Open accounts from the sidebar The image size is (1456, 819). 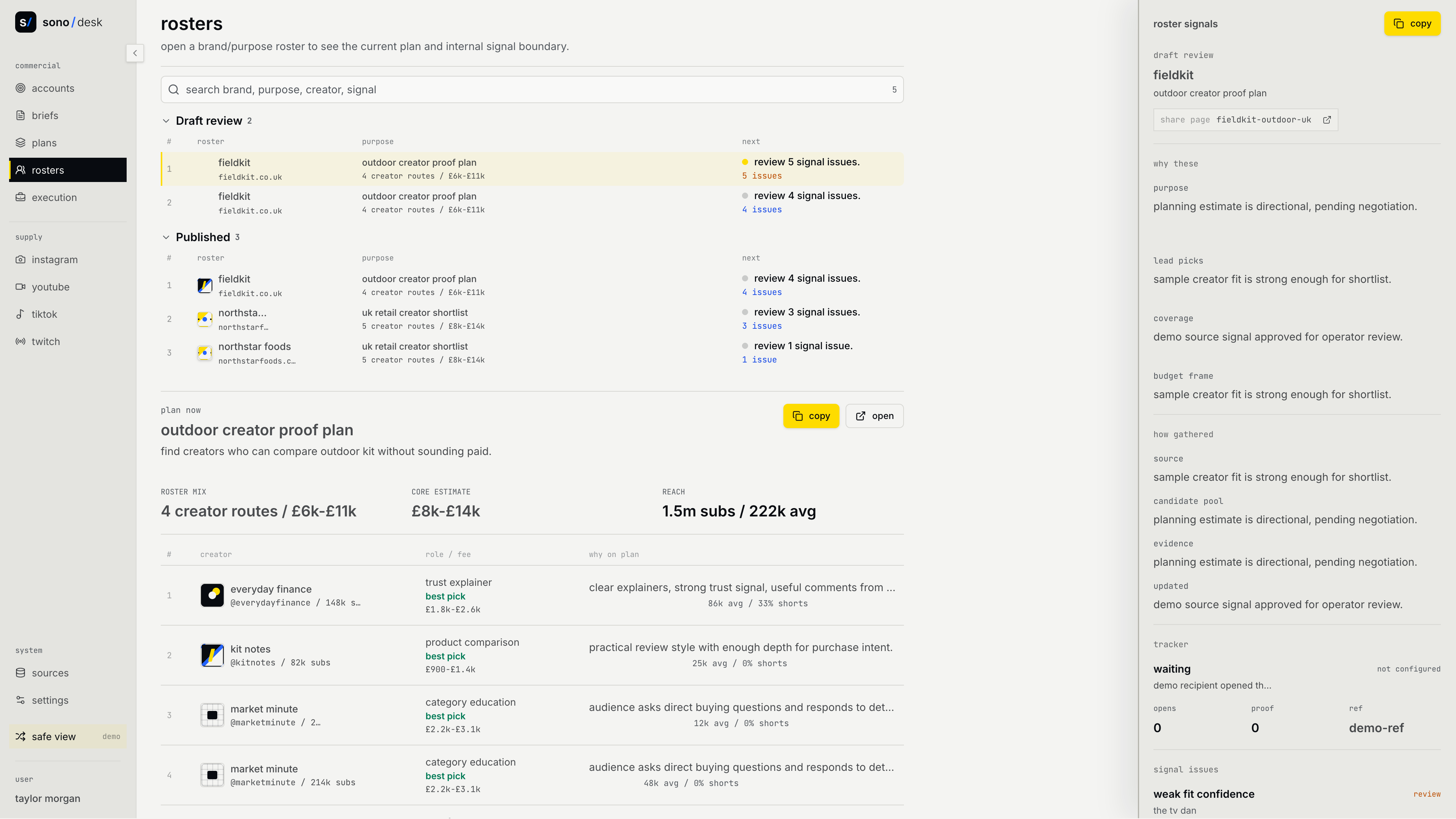(68, 88)
